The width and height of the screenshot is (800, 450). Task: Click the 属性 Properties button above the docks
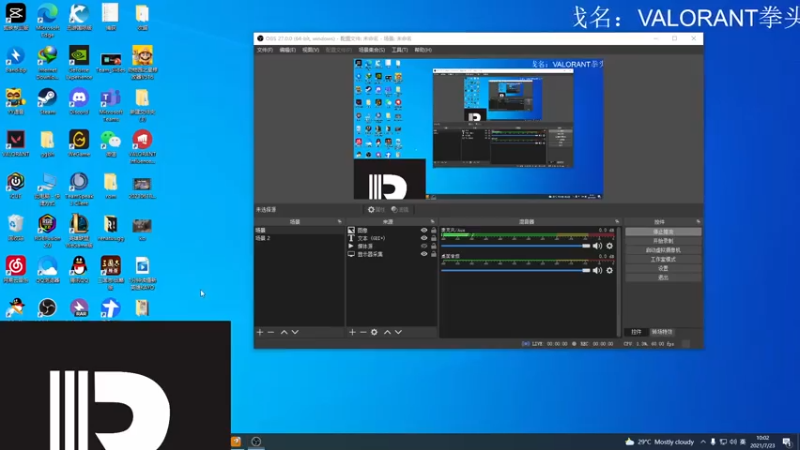coord(377,210)
